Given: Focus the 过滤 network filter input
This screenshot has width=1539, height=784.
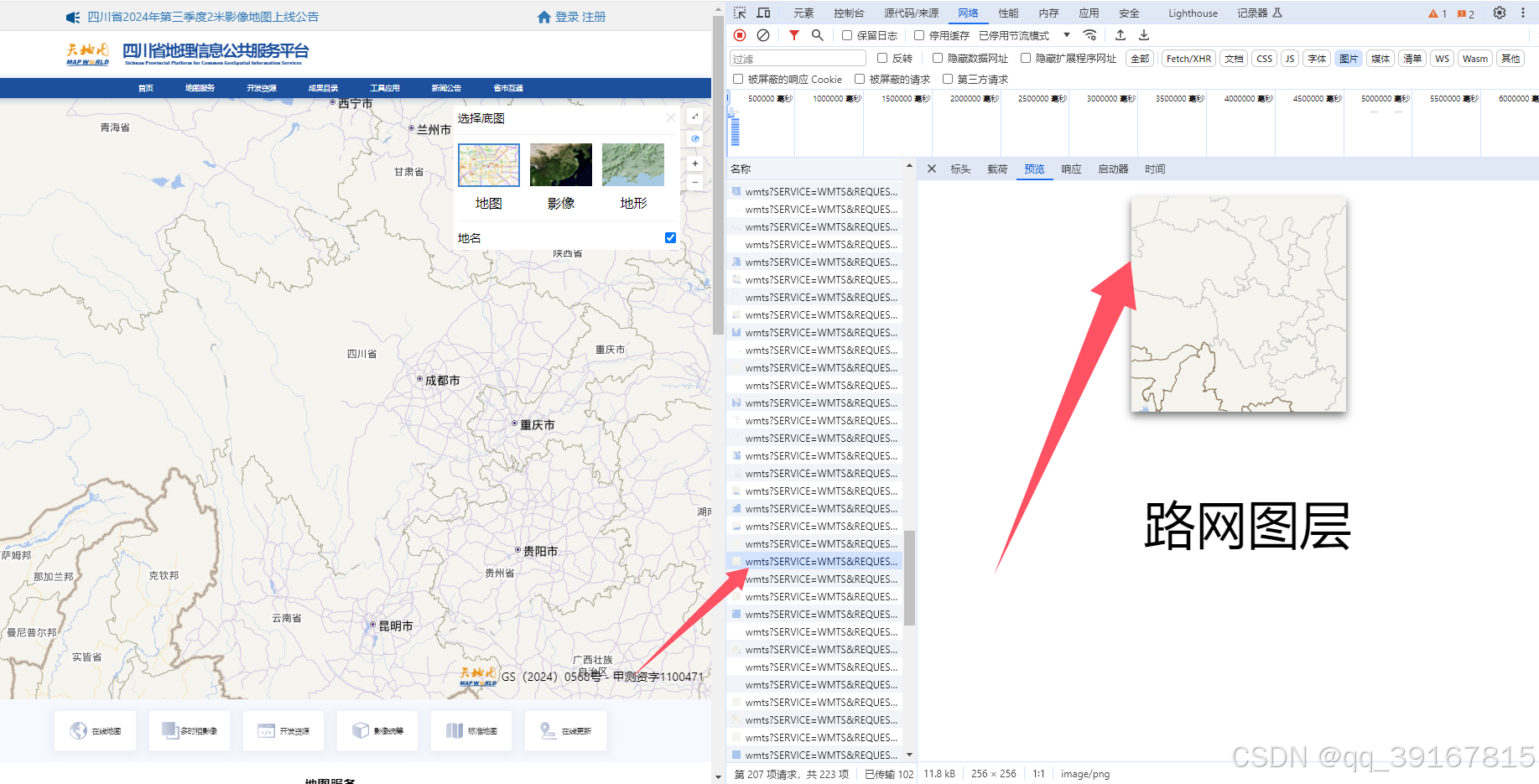Looking at the screenshot, I should pos(798,58).
